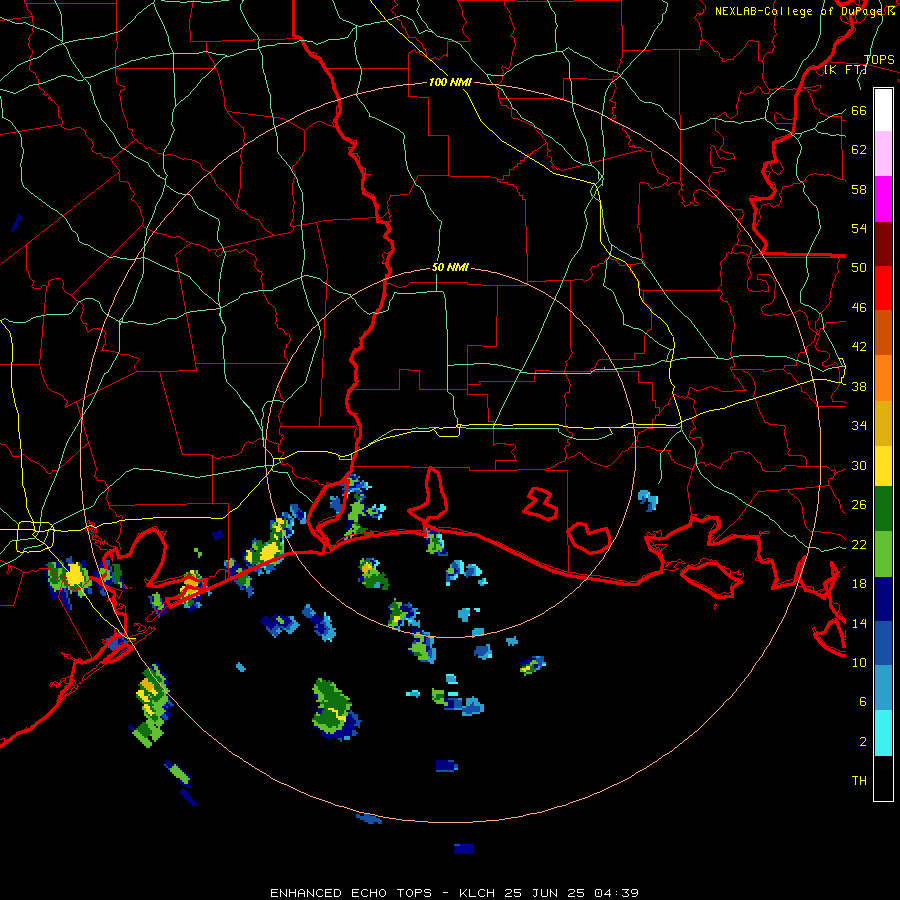Viewport: 900px width, 900px height.
Task: Click the white swatch at top of legend
Action: [x=883, y=110]
